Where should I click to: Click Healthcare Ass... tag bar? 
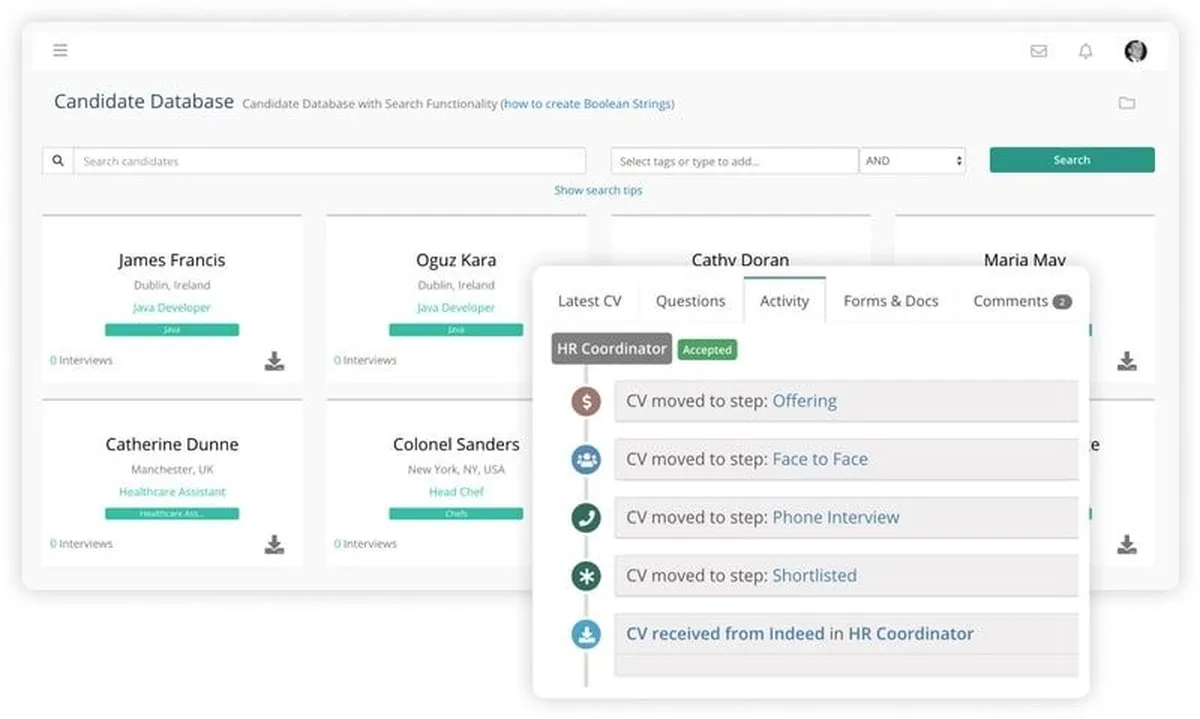(172, 513)
